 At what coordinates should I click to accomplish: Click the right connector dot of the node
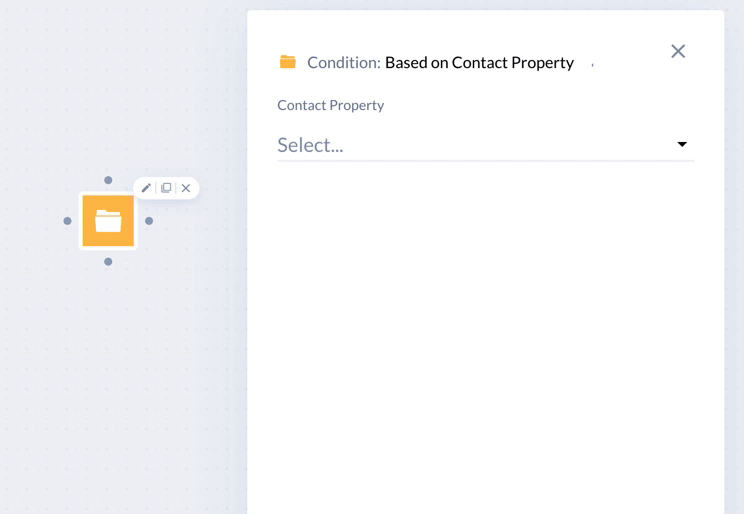click(x=149, y=221)
